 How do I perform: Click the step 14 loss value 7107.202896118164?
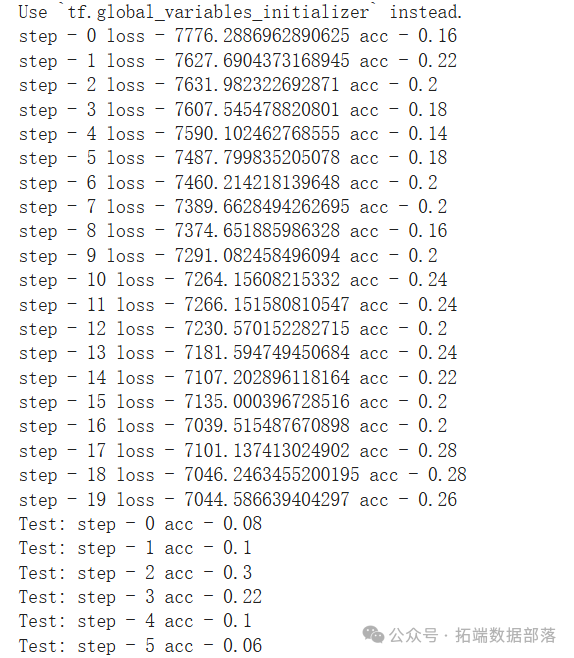pyautogui.click(x=266, y=377)
